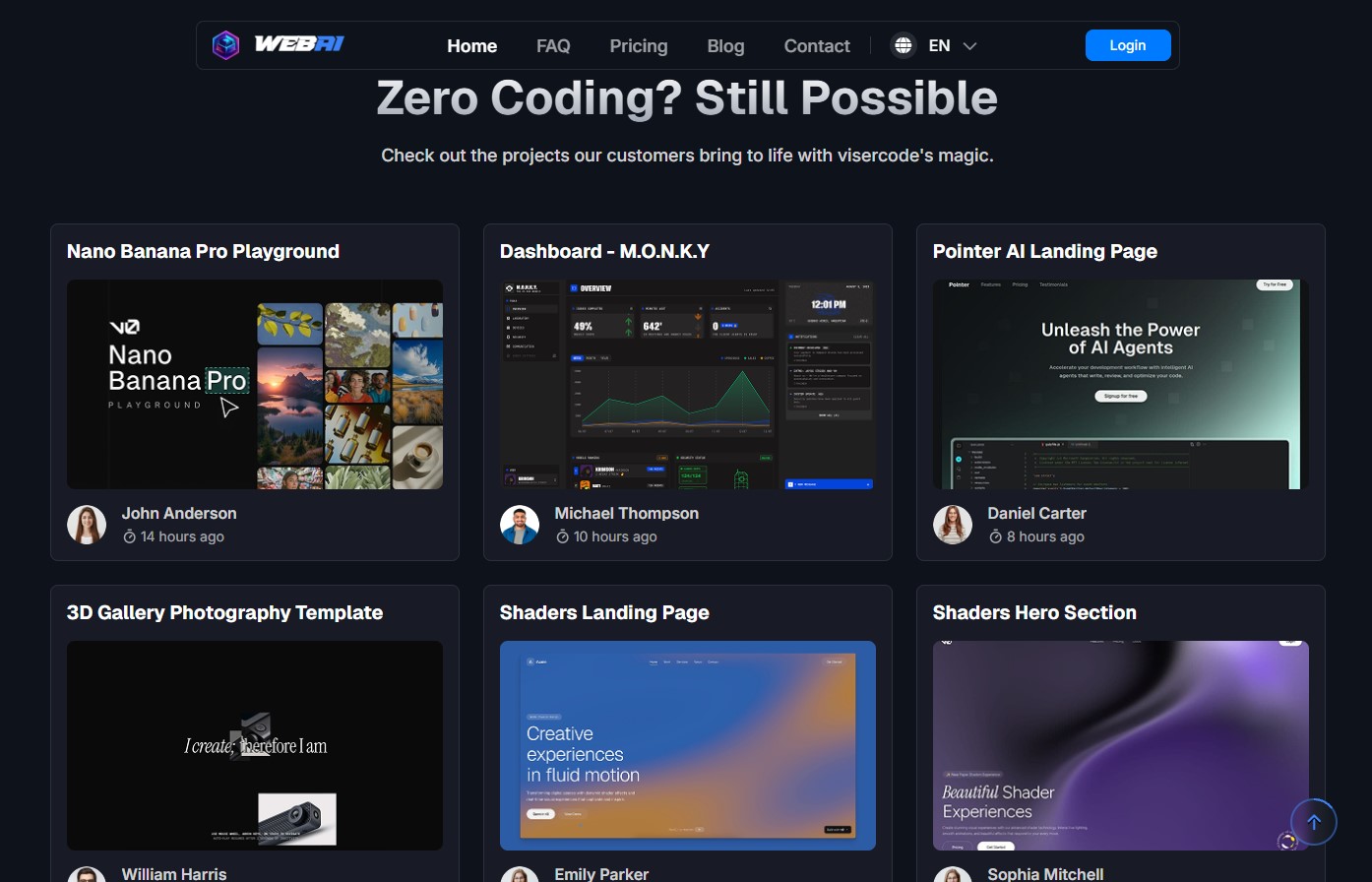1372x882 pixels.
Task: Open the Contact nav link
Action: pos(816,46)
